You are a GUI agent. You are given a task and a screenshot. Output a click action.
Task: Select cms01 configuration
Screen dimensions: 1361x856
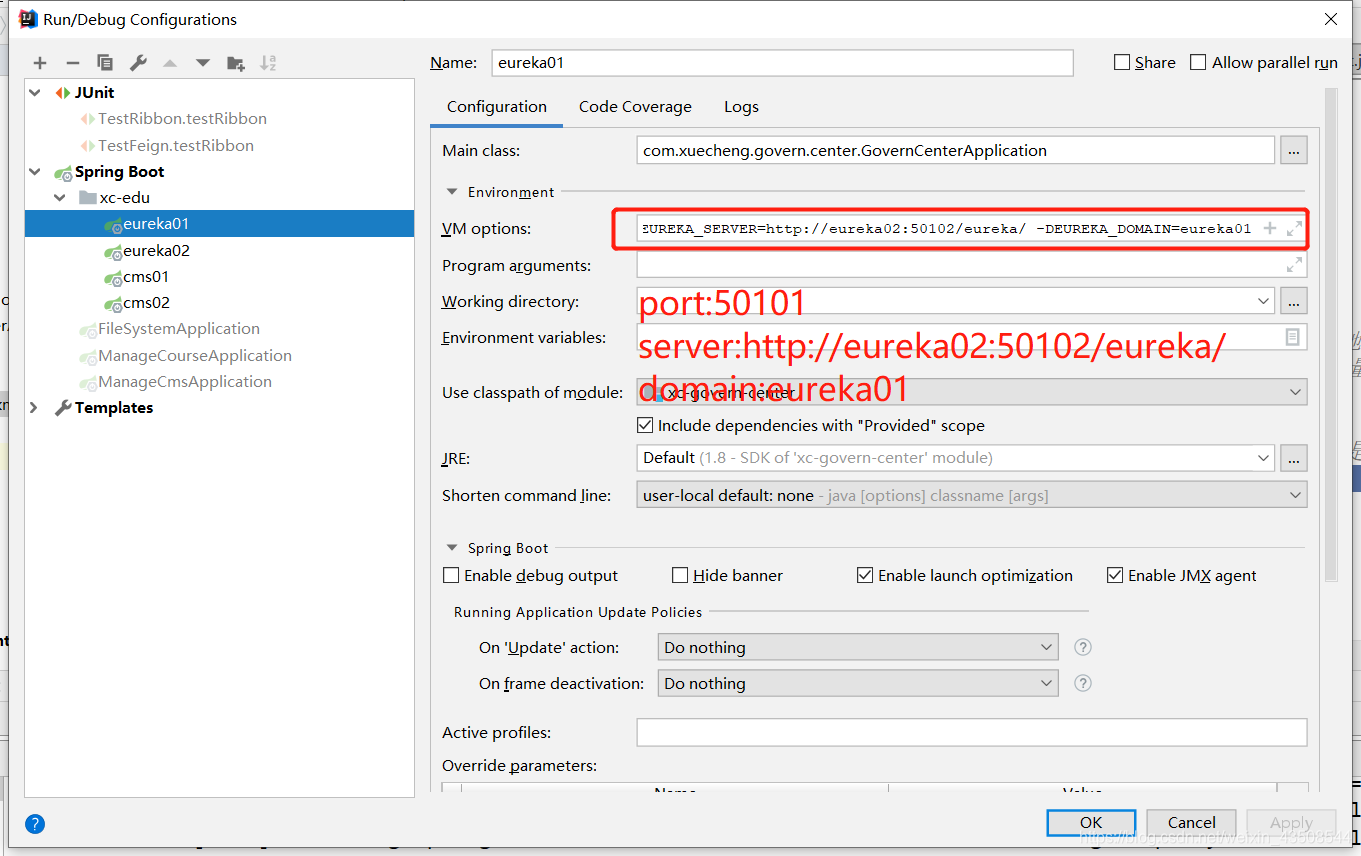146,276
